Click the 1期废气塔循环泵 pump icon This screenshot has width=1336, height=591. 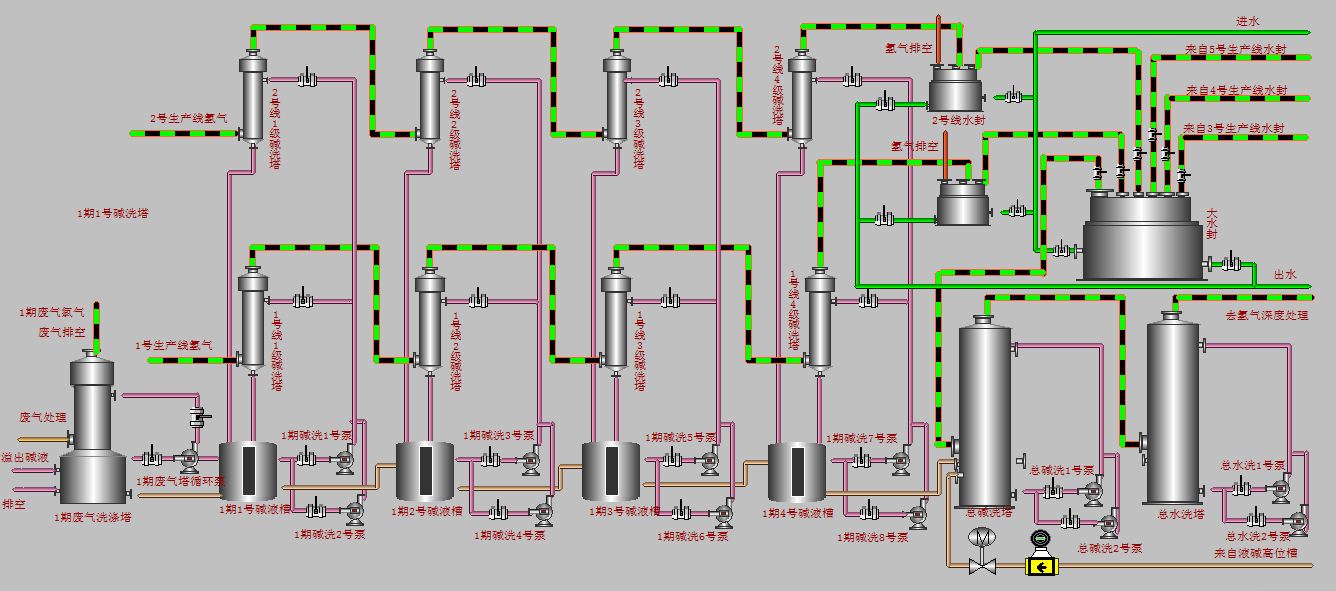pyautogui.click(x=189, y=459)
